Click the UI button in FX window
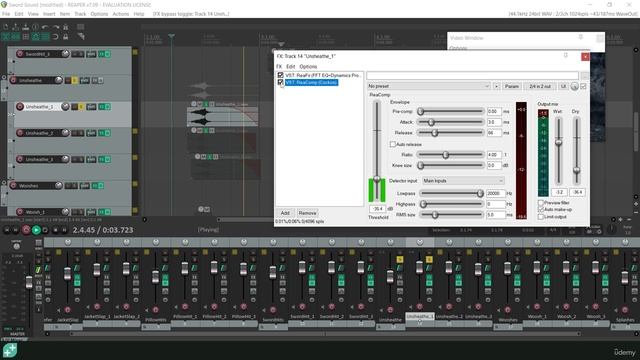The height and width of the screenshot is (360, 640). (x=563, y=86)
